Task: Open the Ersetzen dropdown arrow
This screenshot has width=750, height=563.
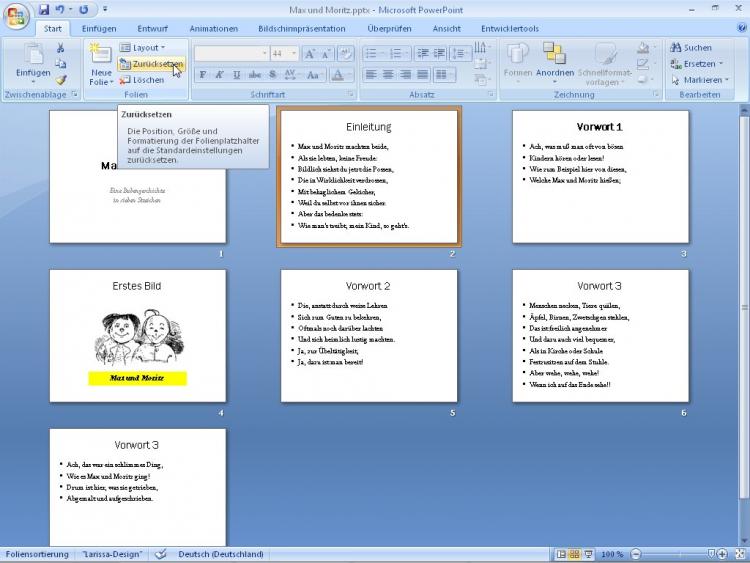Action: (x=721, y=64)
